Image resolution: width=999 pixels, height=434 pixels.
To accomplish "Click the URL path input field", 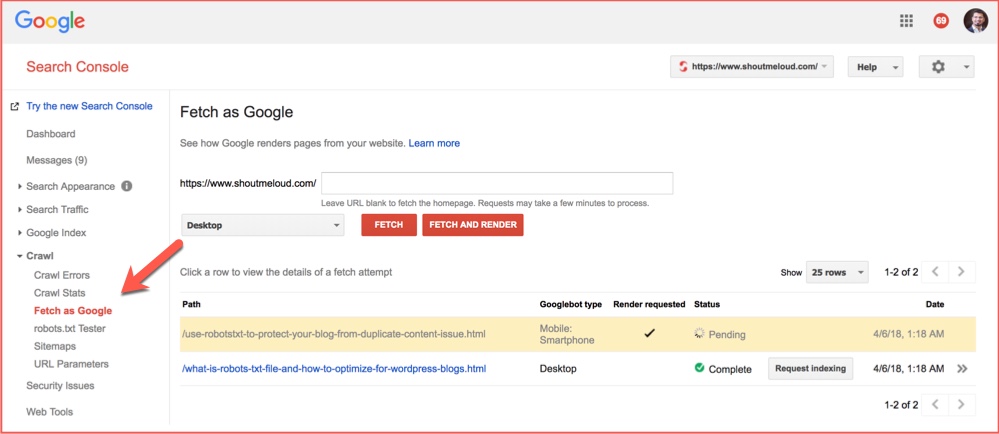I will pyautogui.click(x=497, y=184).
